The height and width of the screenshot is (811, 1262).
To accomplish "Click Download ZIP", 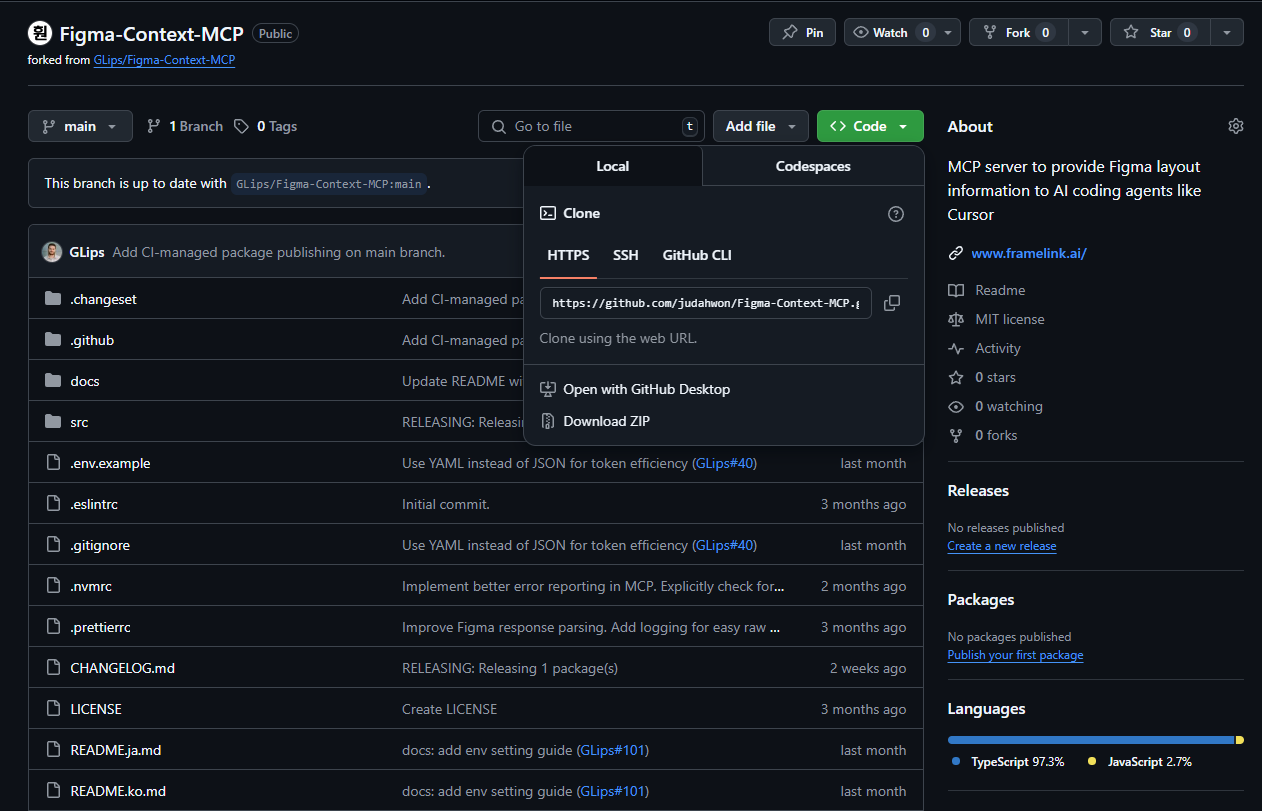I will [x=606, y=421].
